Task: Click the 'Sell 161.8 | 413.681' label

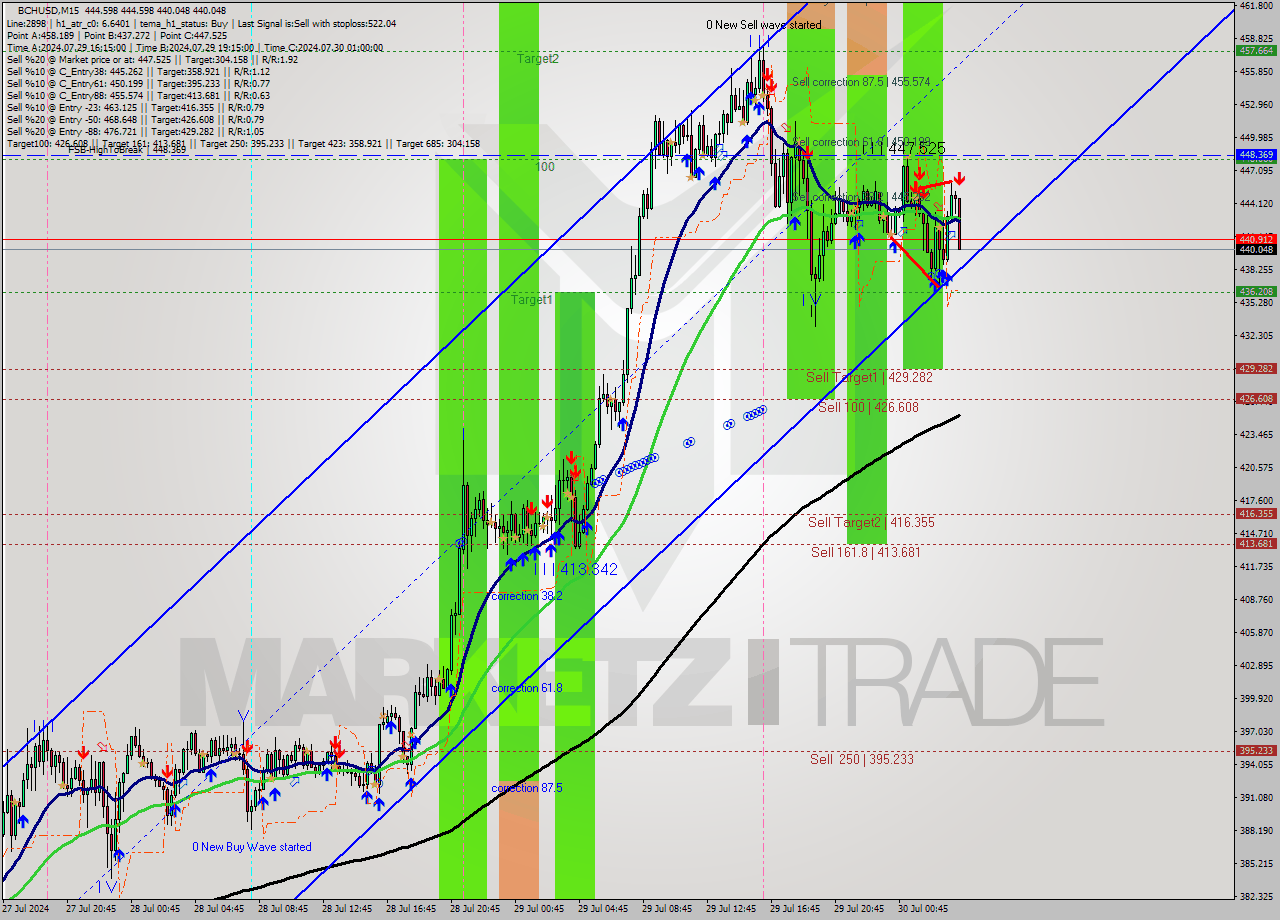Action: 866,552
